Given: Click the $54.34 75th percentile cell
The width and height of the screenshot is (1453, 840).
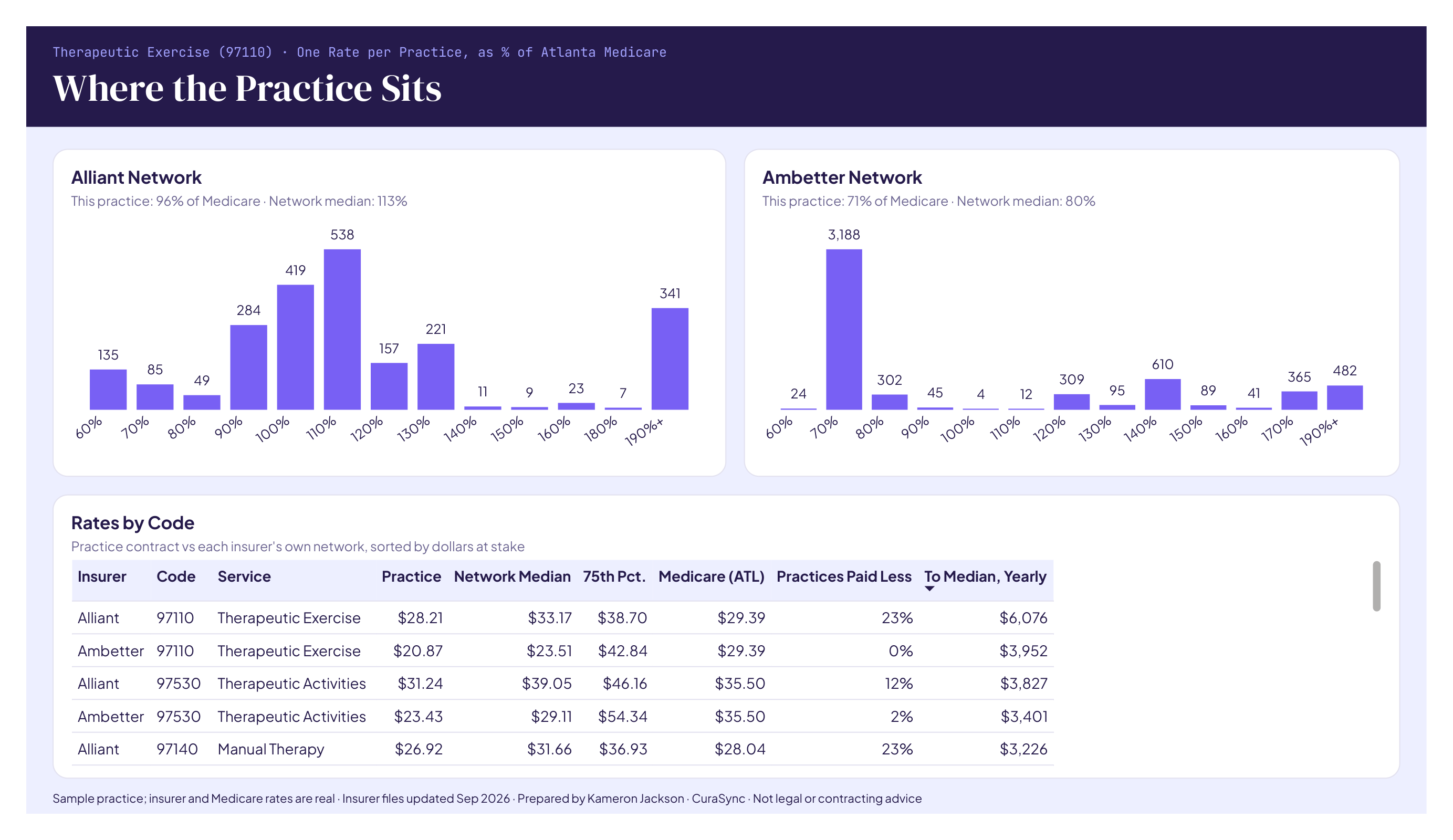Looking at the screenshot, I should pos(622,716).
